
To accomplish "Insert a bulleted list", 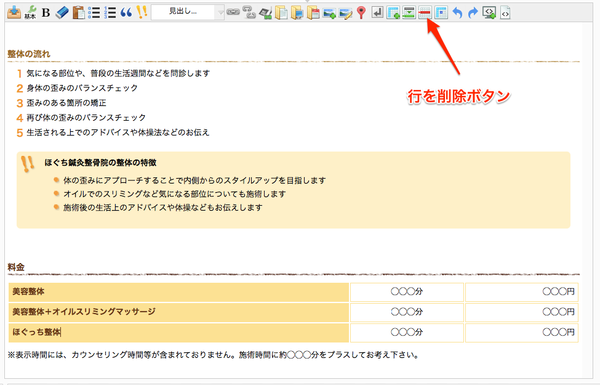I will pos(94,12).
